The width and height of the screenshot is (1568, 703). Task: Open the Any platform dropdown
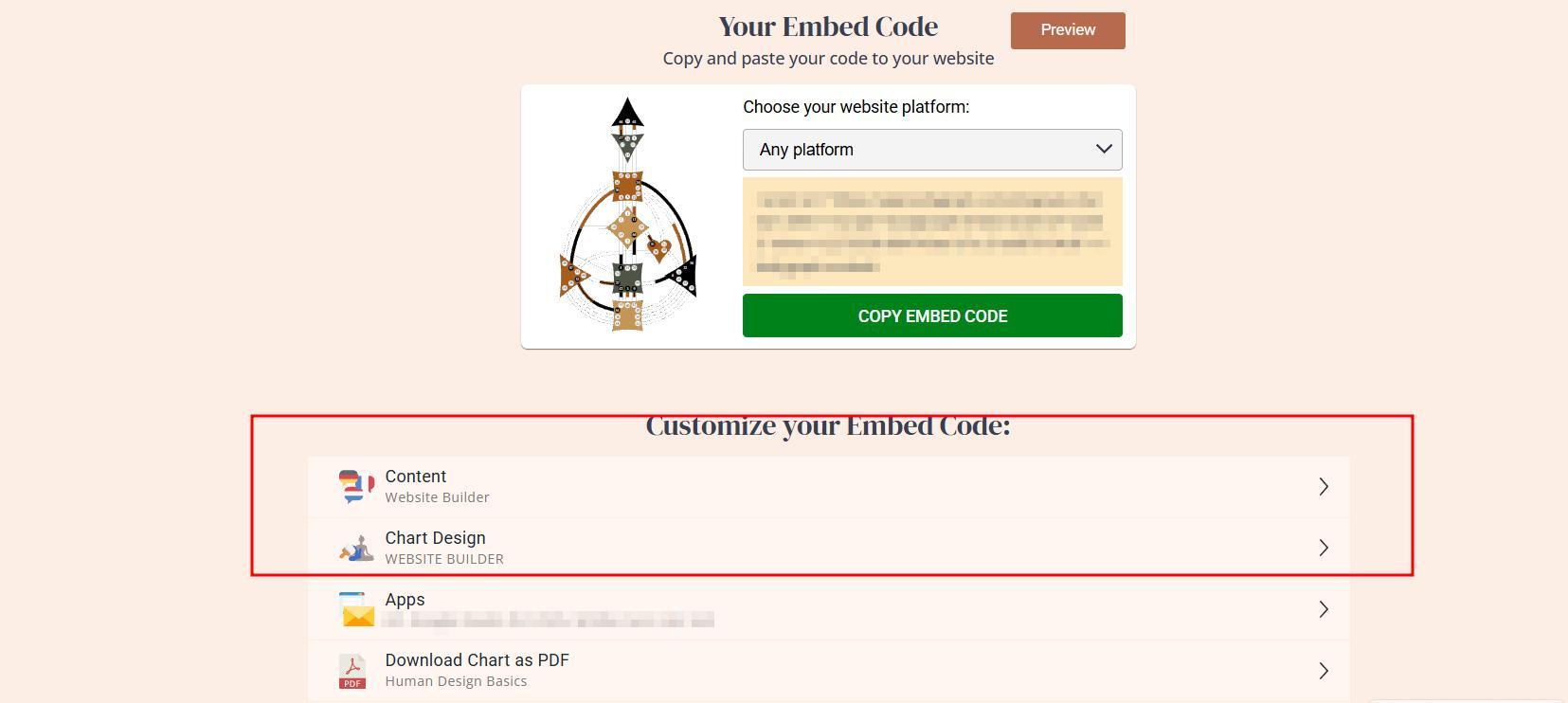(x=932, y=150)
